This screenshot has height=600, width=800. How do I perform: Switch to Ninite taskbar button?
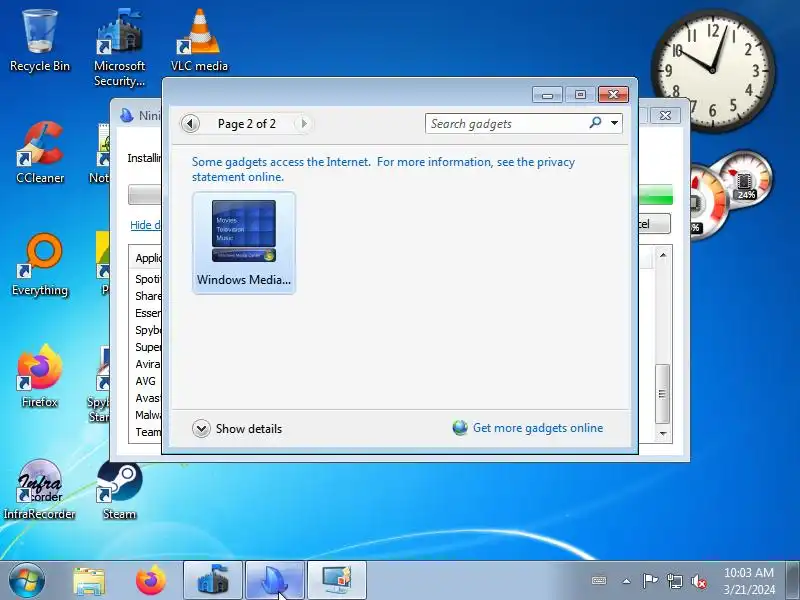pyautogui.click(x=275, y=581)
